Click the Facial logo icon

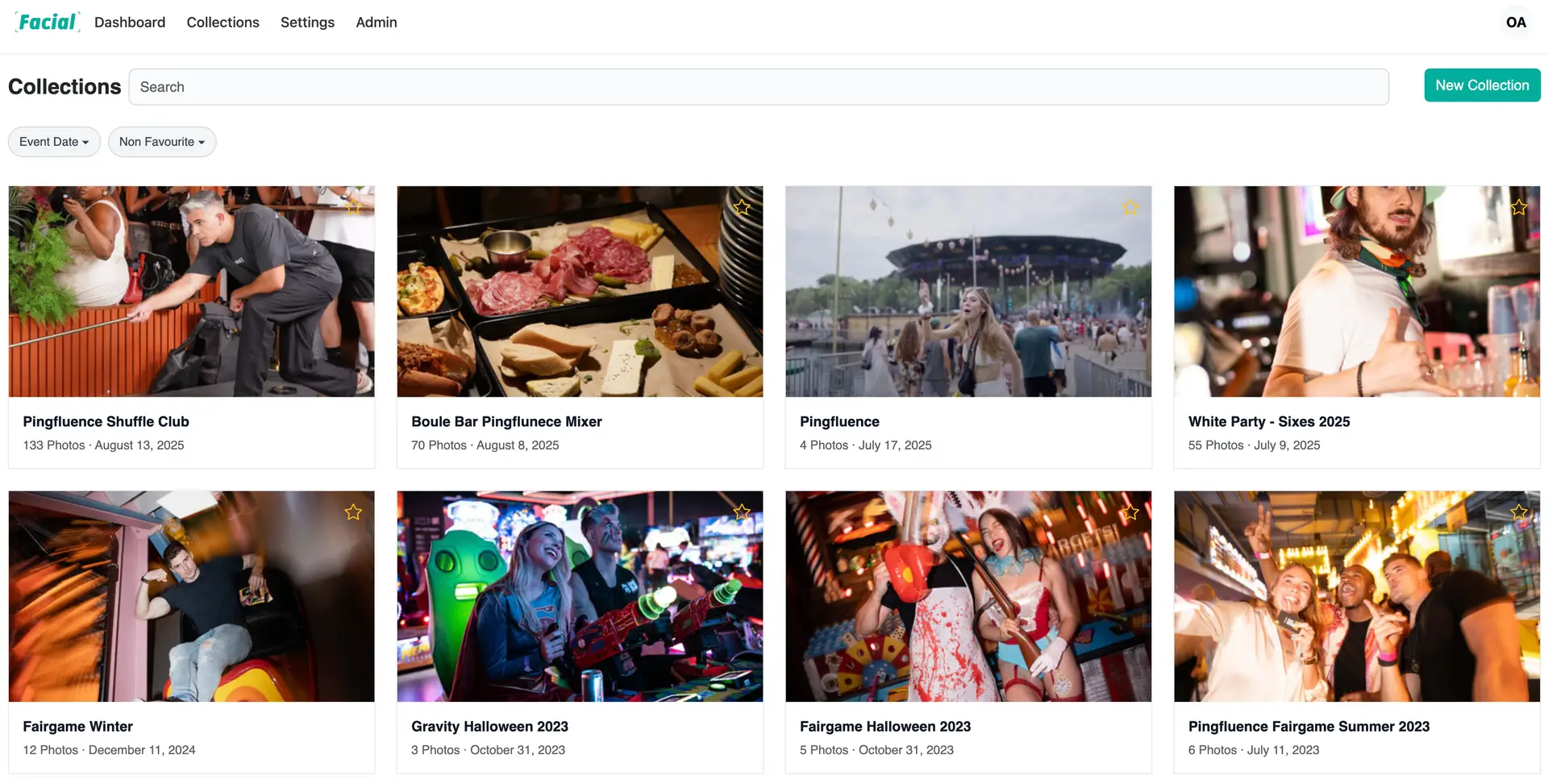48,22
